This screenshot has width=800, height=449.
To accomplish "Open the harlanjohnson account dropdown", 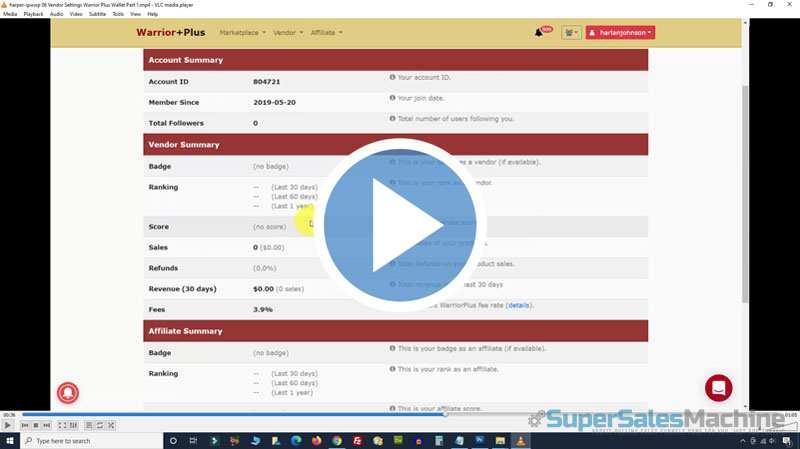I will tap(620, 33).
